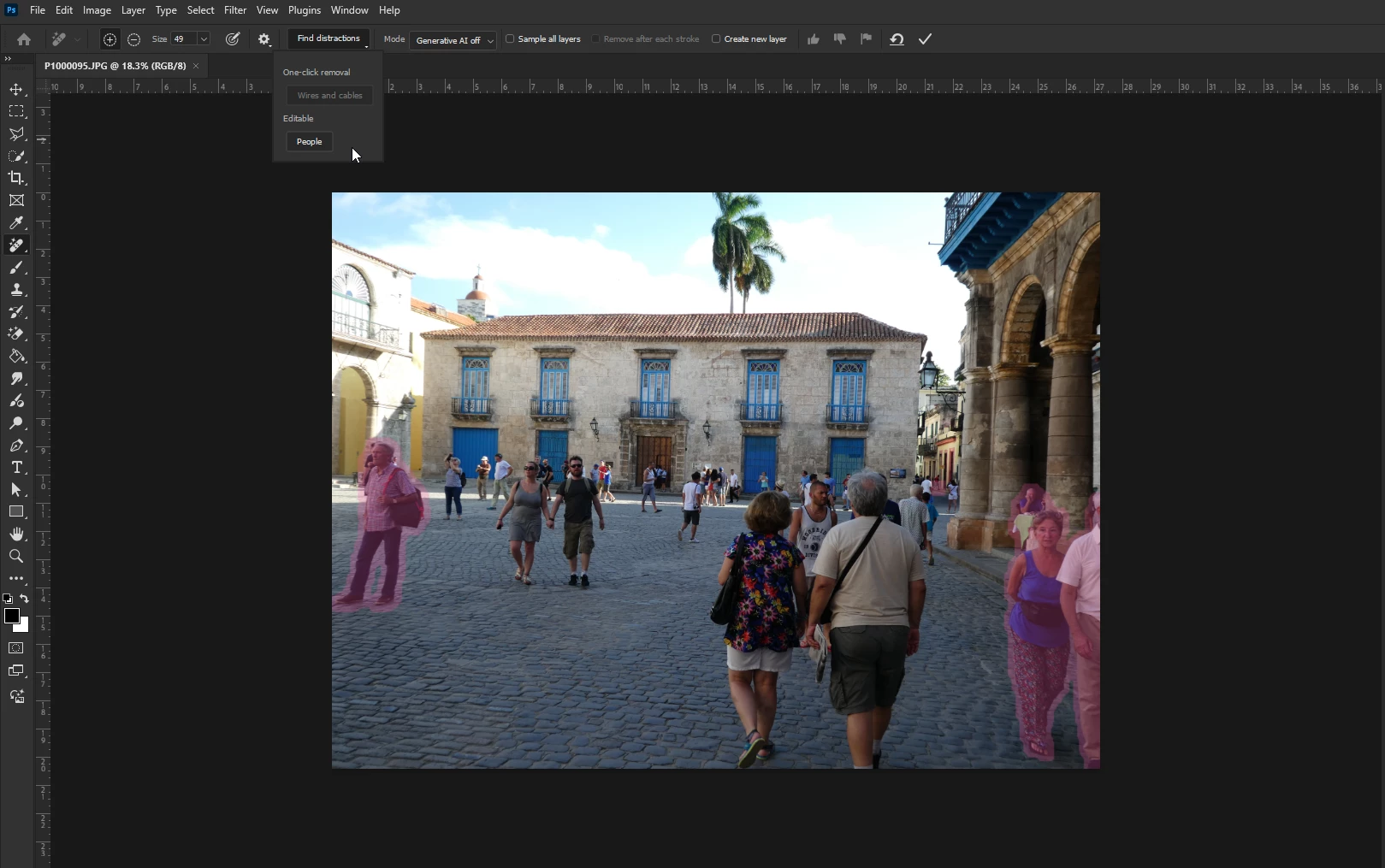Open the Generative AI off mode dropdown
The height and width of the screenshot is (868, 1385).
click(x=453, y=40)
